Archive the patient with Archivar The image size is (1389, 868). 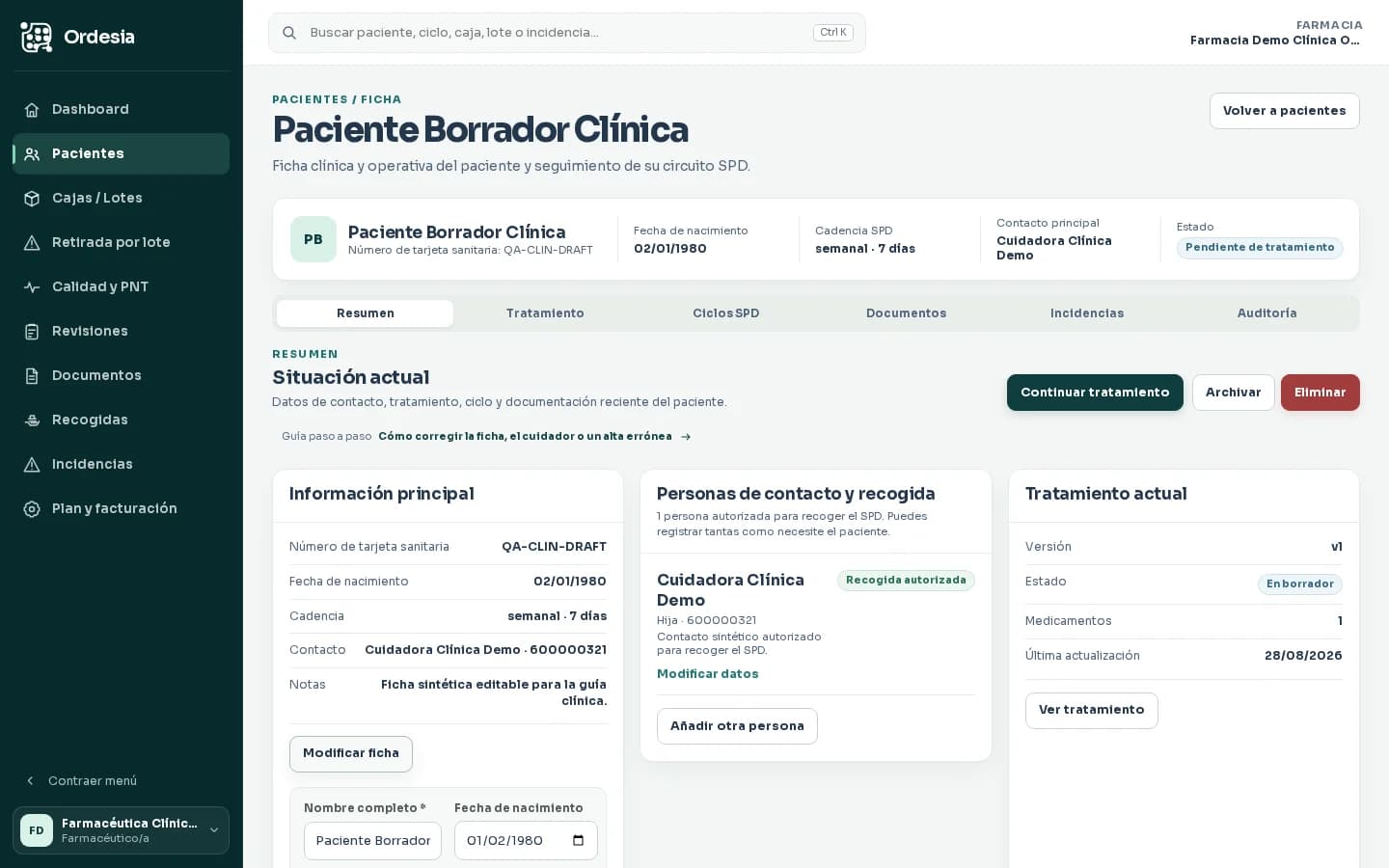point(1234,393)
